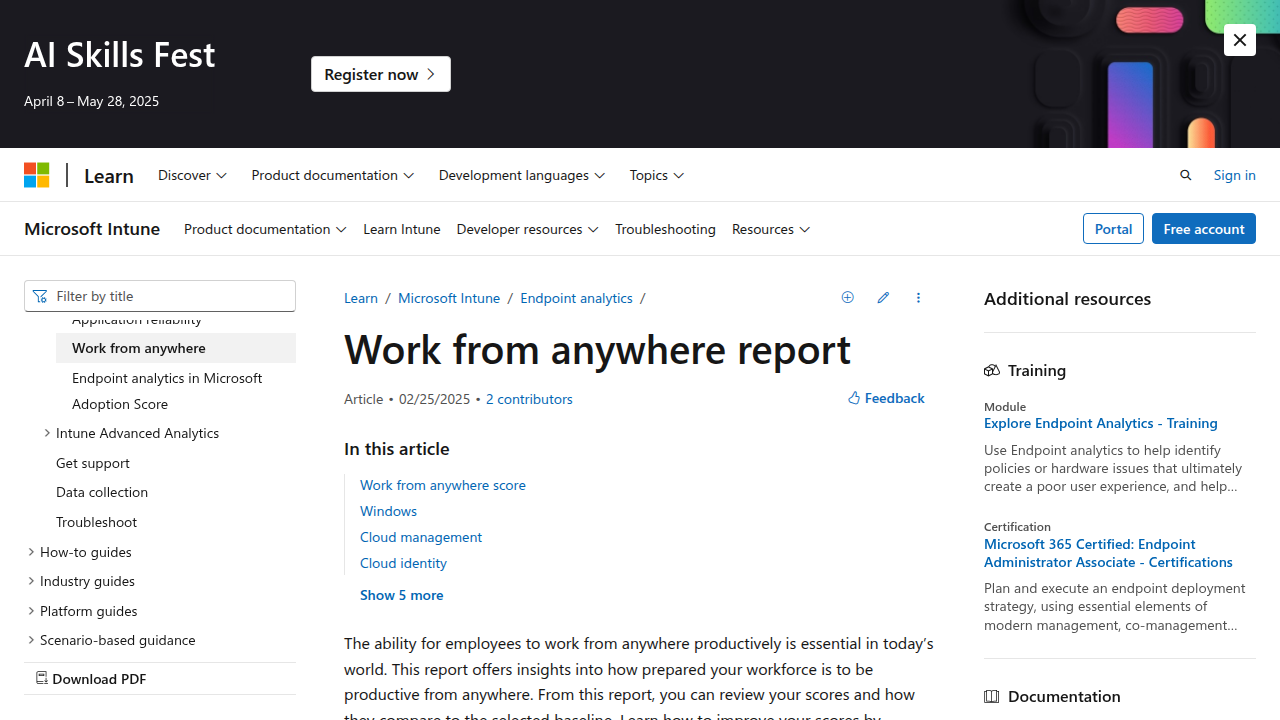Jump to Cloud management section
This screenshot has width=1280, height=720.
pyautogui.click(x=421, y=537)
